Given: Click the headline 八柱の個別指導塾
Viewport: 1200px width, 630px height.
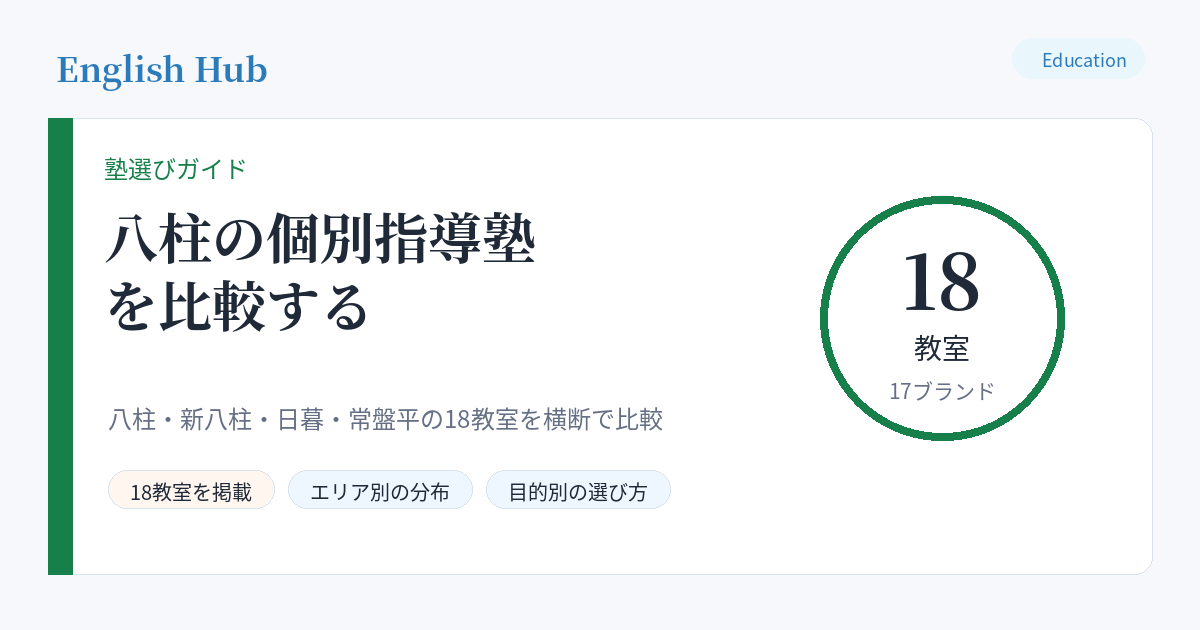Looking at the screenshot, I should (x=321, y=240).
